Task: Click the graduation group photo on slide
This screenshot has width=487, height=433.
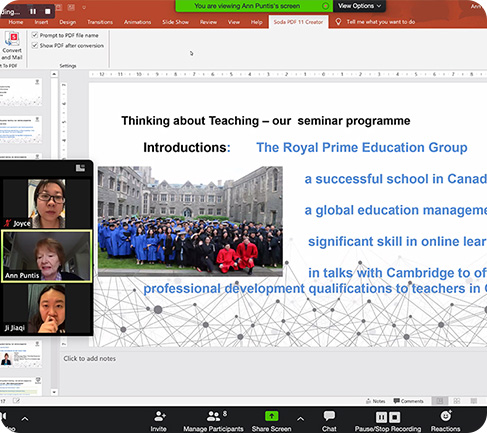Action: (x=190, y=221)
